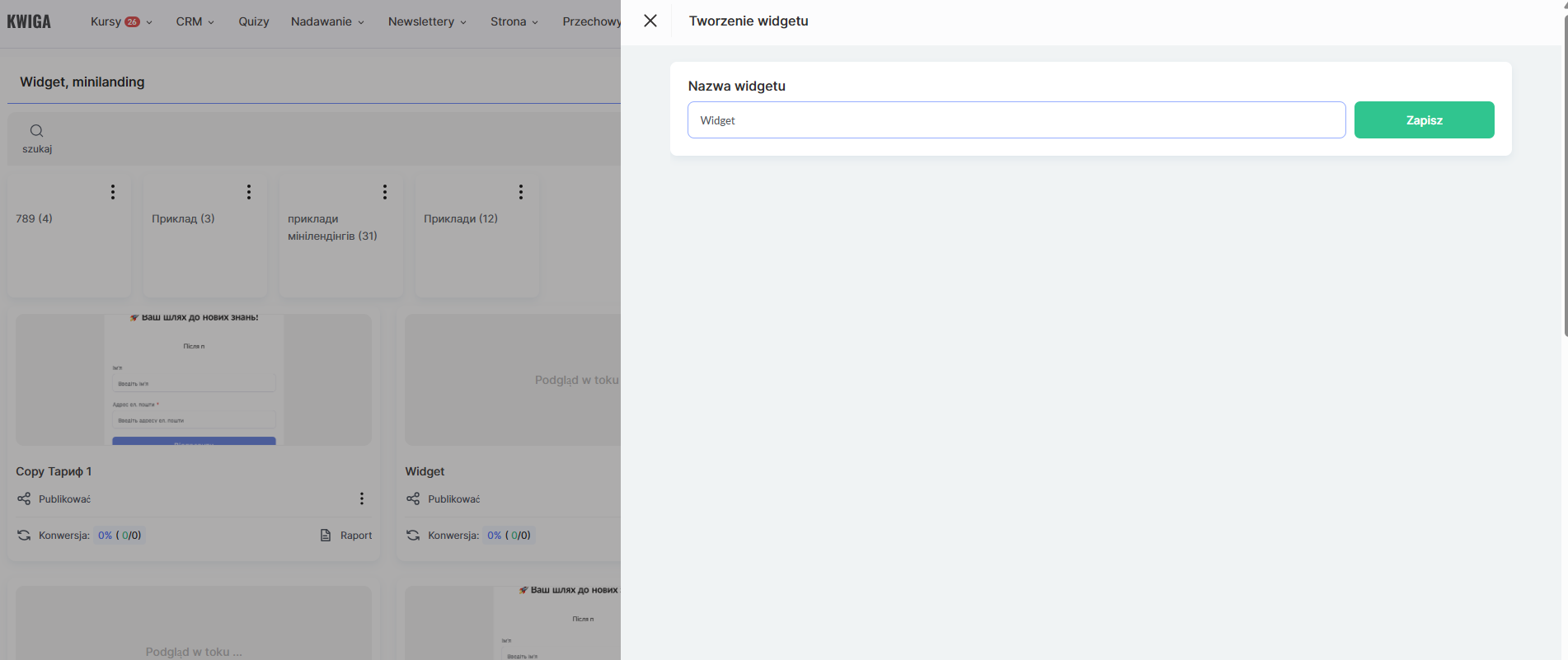
Task: Focus the Nazwa widgetu text field
Action: tap(1016, 120)
